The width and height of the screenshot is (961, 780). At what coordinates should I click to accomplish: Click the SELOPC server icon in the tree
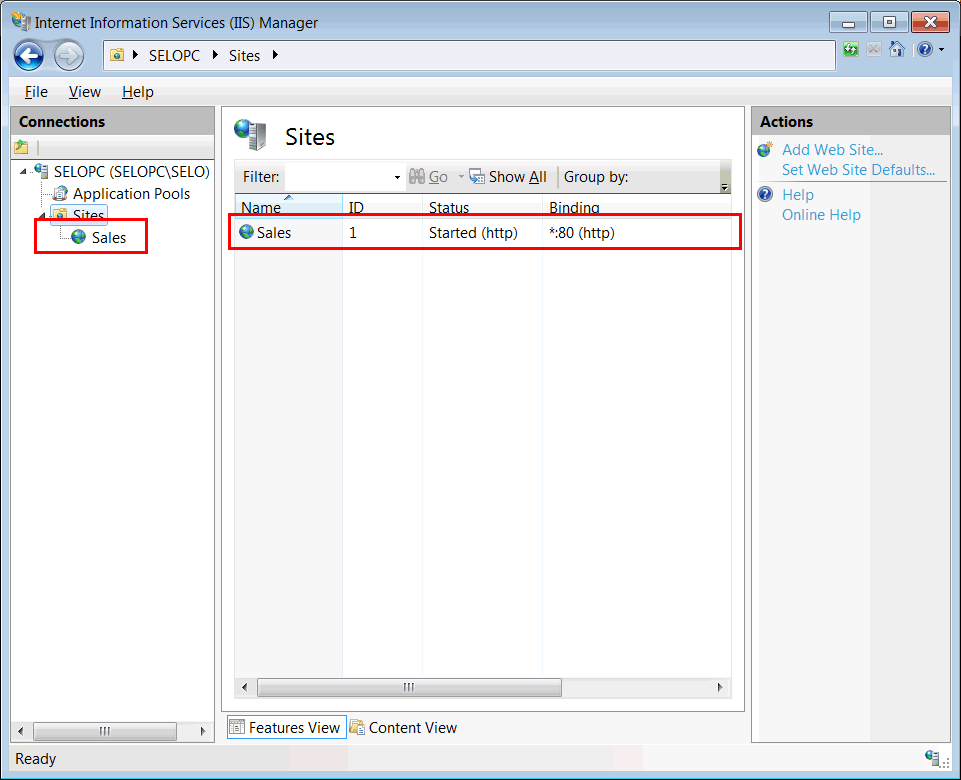(x=41, y=170)
